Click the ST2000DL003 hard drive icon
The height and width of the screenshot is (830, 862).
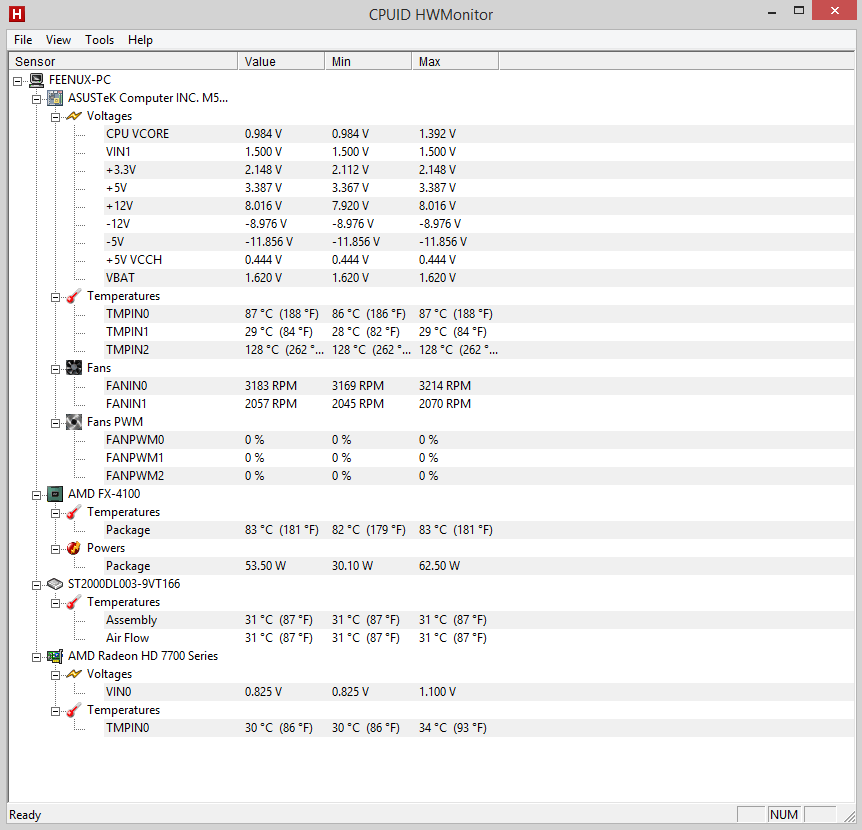[x=55, y=584]
